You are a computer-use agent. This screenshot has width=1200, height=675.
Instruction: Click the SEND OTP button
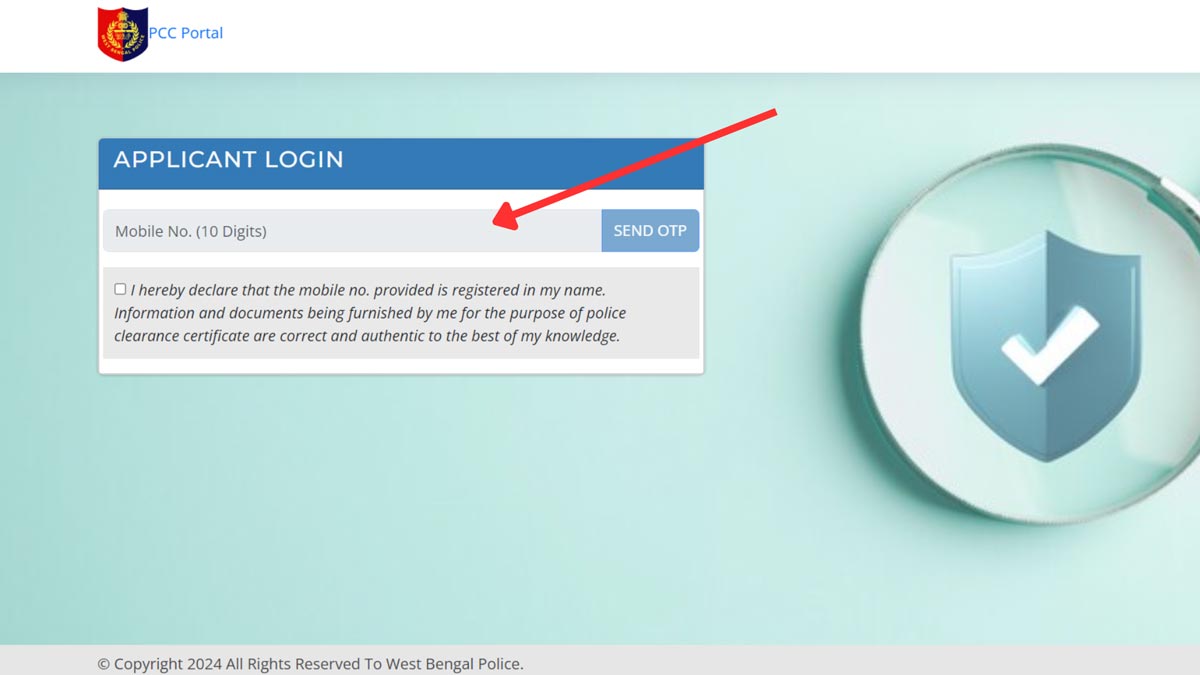click(650, 231)
